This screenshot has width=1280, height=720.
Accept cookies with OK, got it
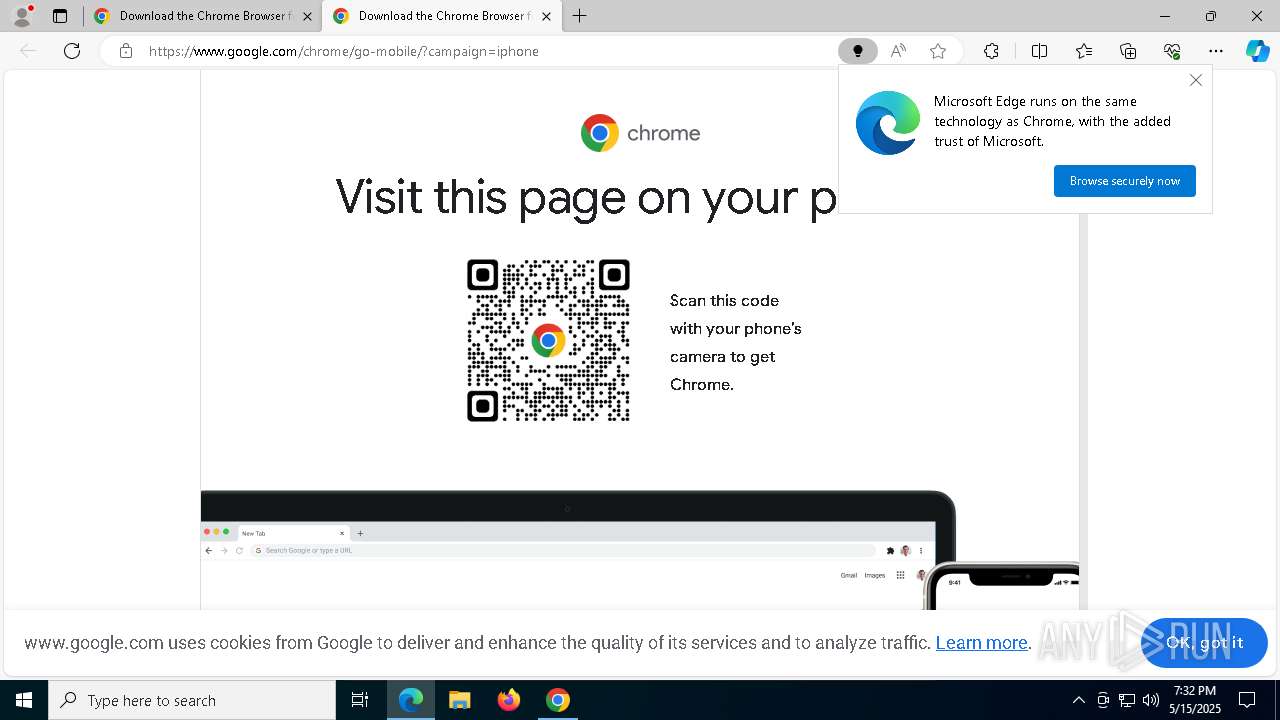click(x=1204, y=643)
